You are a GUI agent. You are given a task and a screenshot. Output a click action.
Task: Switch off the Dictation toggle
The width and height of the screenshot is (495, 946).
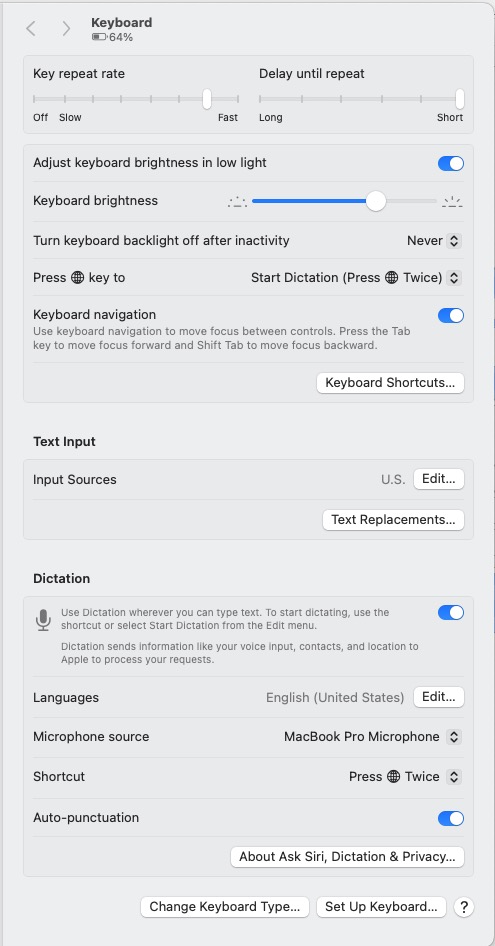point(450,612)
